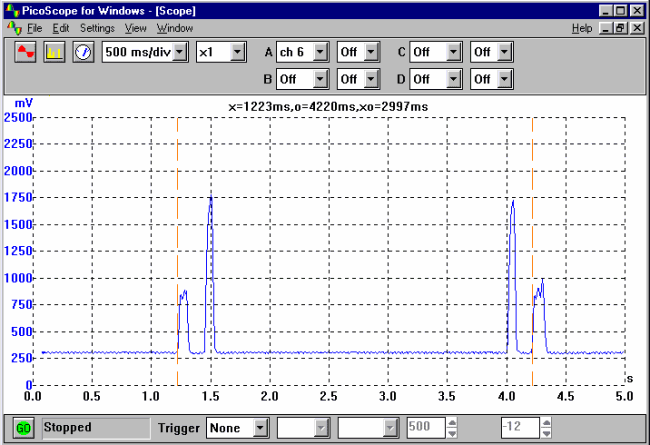Restore the inner Scope document window

pyautogui.click(x=622, y=29)
